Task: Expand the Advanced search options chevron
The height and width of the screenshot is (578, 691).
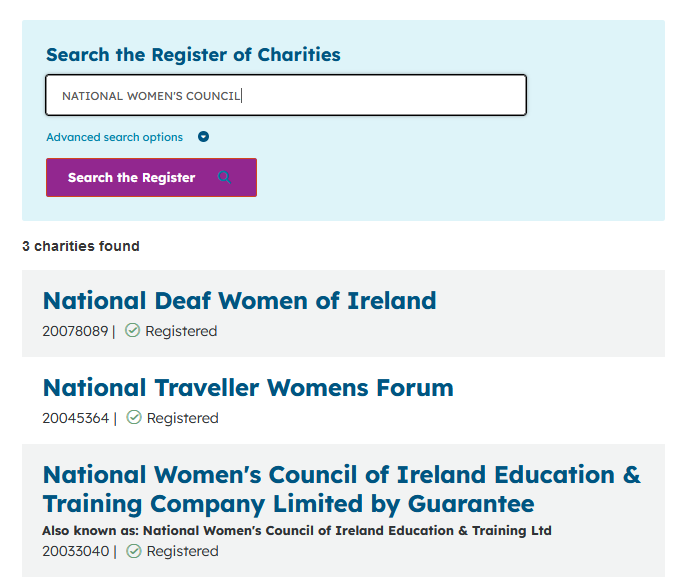Action: click(x=203, y=137)
